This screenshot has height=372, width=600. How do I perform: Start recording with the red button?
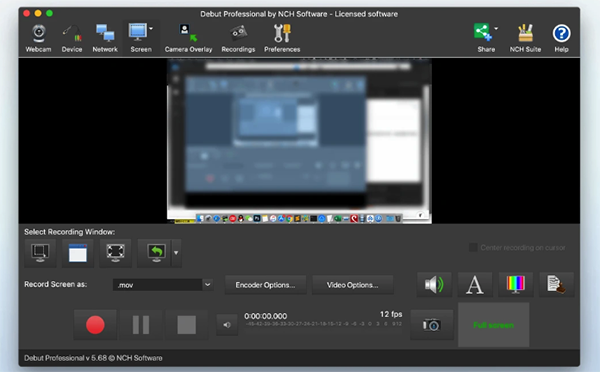tap(95, 325)
